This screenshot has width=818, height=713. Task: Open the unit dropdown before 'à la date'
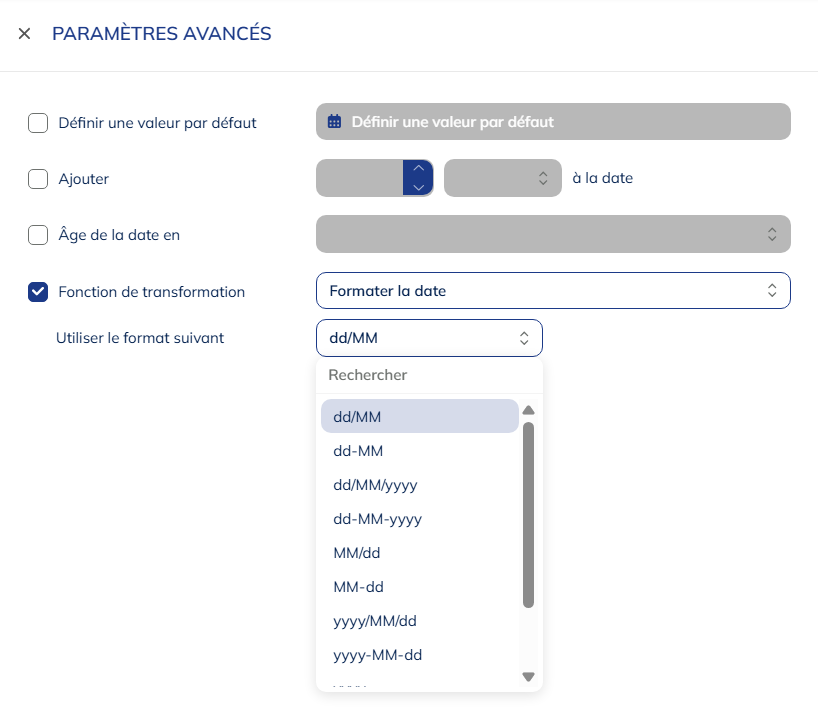coord(502,178)
